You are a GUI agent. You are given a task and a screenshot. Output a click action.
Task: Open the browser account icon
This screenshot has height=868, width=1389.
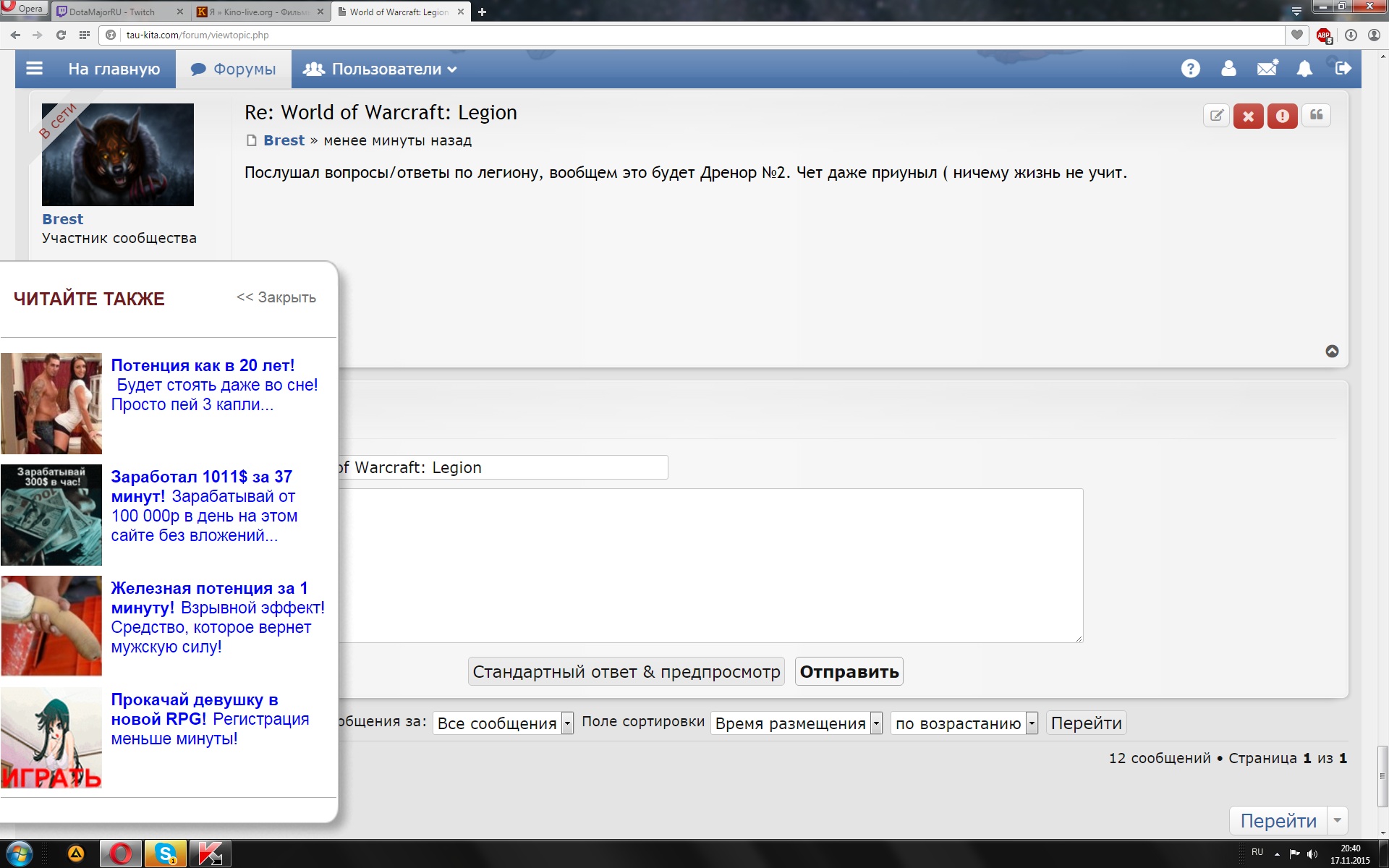(1374, 35)
